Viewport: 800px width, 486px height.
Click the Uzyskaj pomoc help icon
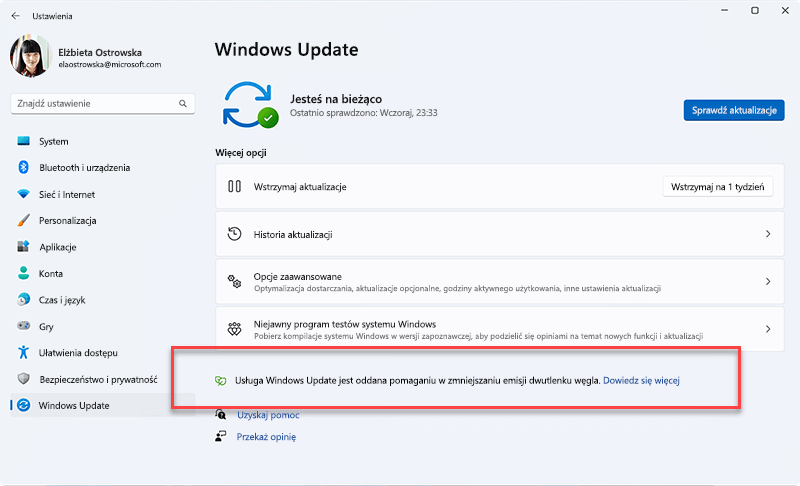point(220,414)
